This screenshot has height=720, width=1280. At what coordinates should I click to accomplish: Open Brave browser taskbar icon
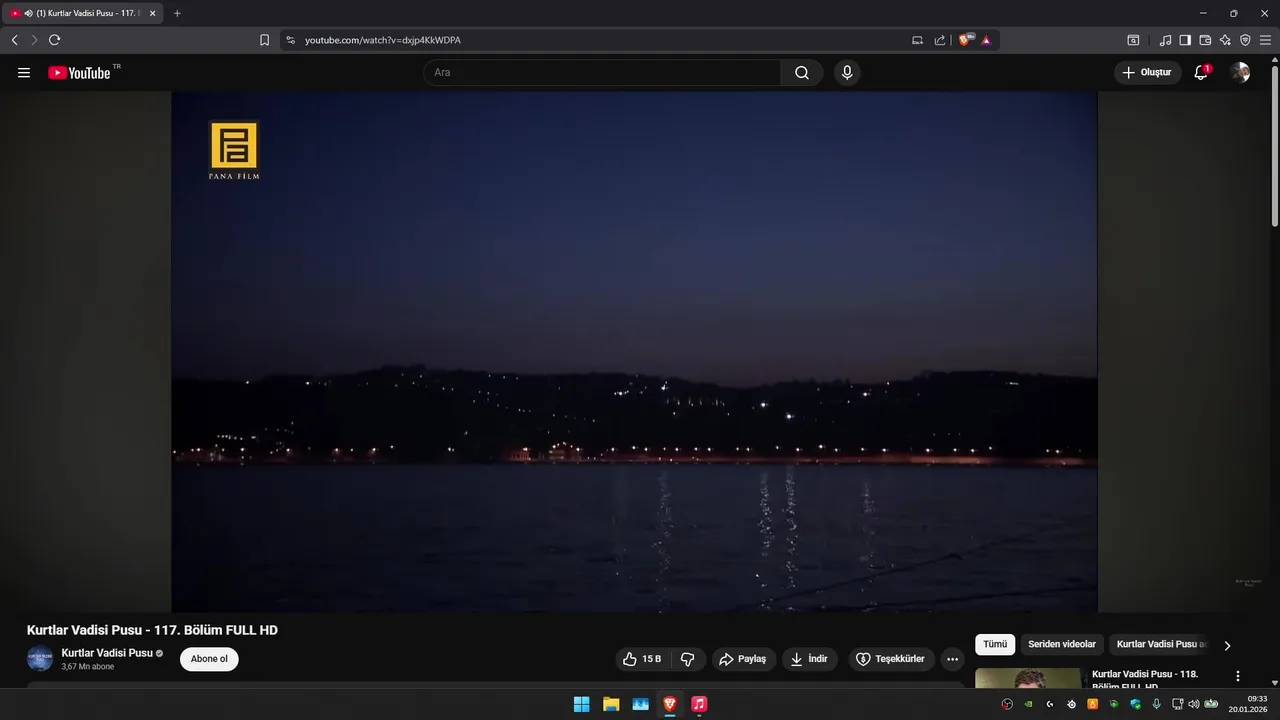pyautogui.click(x=670, y=704)
